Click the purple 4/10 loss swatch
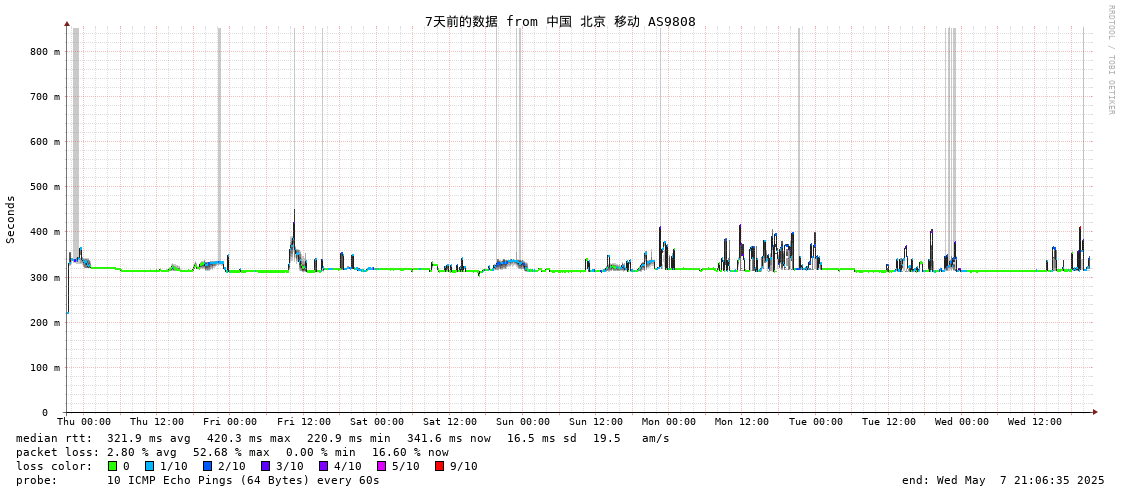The image size is (1121, 494). pos(323,466)
